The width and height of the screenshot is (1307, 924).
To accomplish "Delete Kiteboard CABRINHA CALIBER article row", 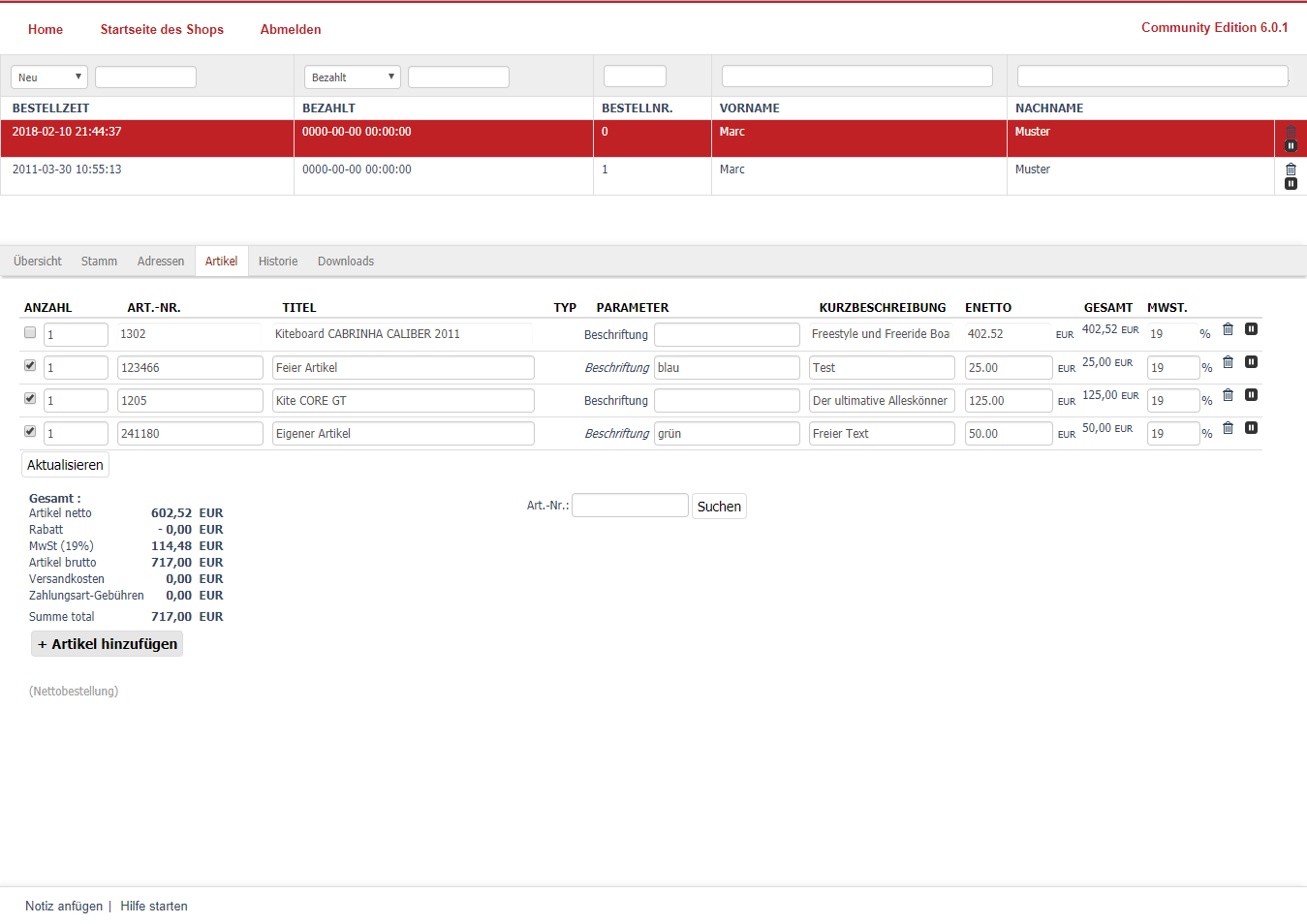I will click(x=1228, y=329).
